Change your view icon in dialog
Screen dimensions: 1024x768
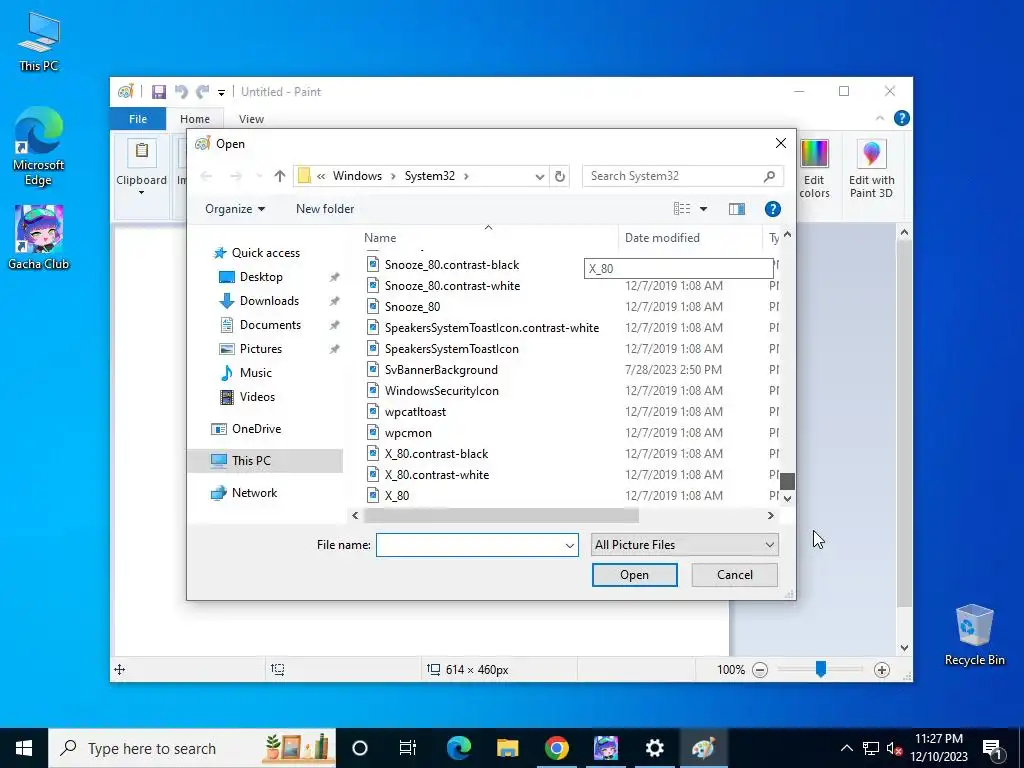[x=682, y=209]
